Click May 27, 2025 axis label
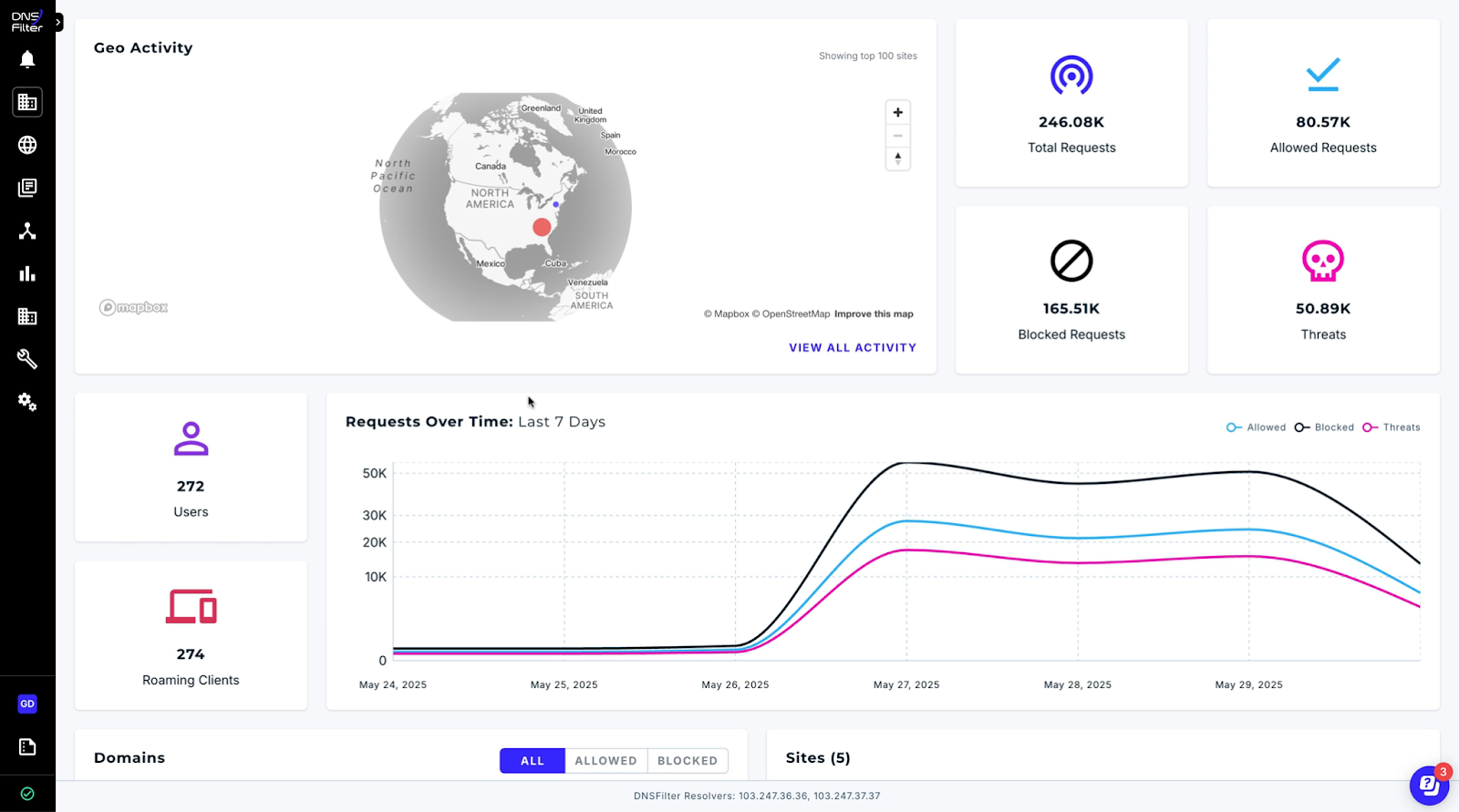 point(906,684)
